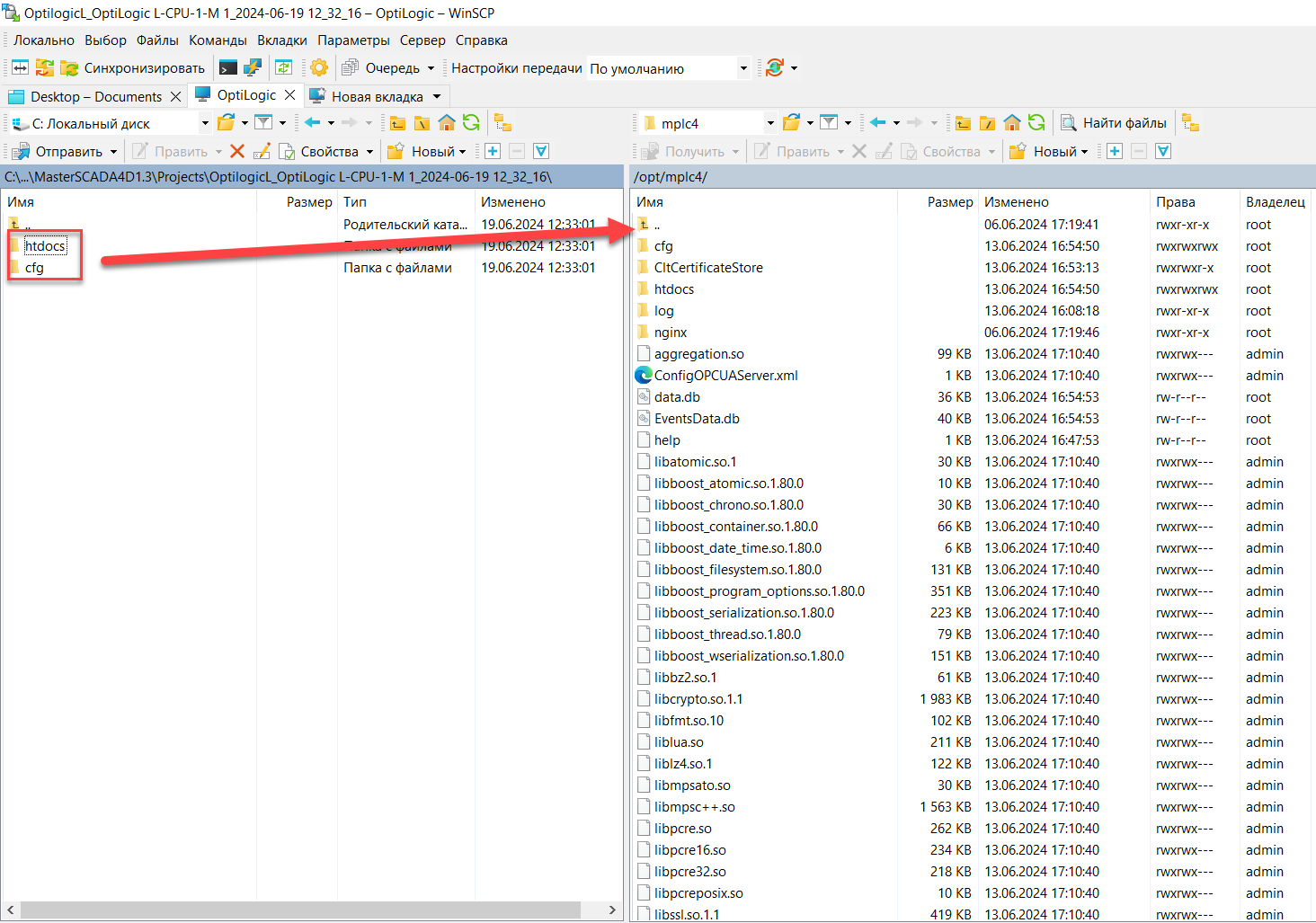The image size is (1316, 923).
Task: Open local panel selection options icon
Action: coord(541,151)
